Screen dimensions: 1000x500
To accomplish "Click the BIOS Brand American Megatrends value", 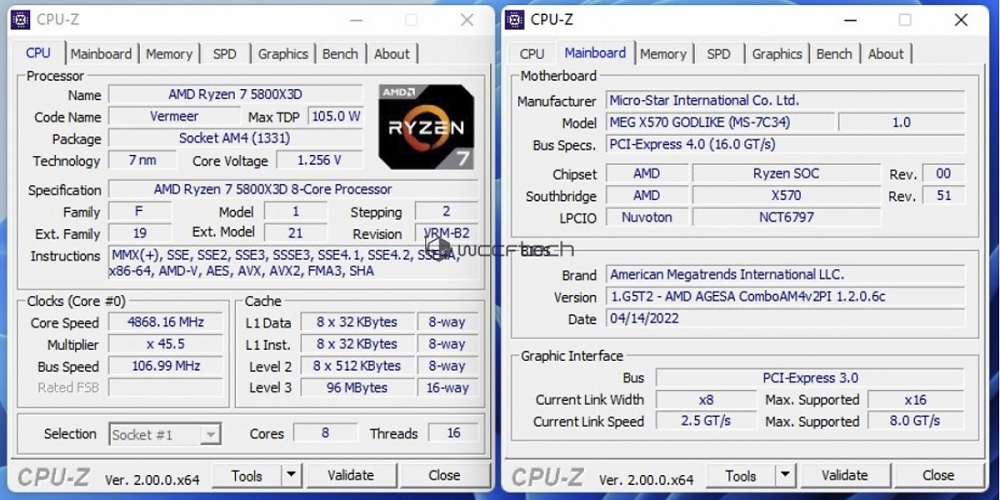I will point(785,275).
